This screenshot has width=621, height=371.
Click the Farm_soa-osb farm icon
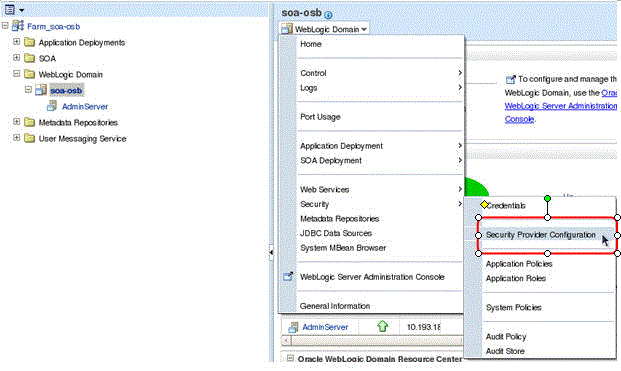pos(18,26)
